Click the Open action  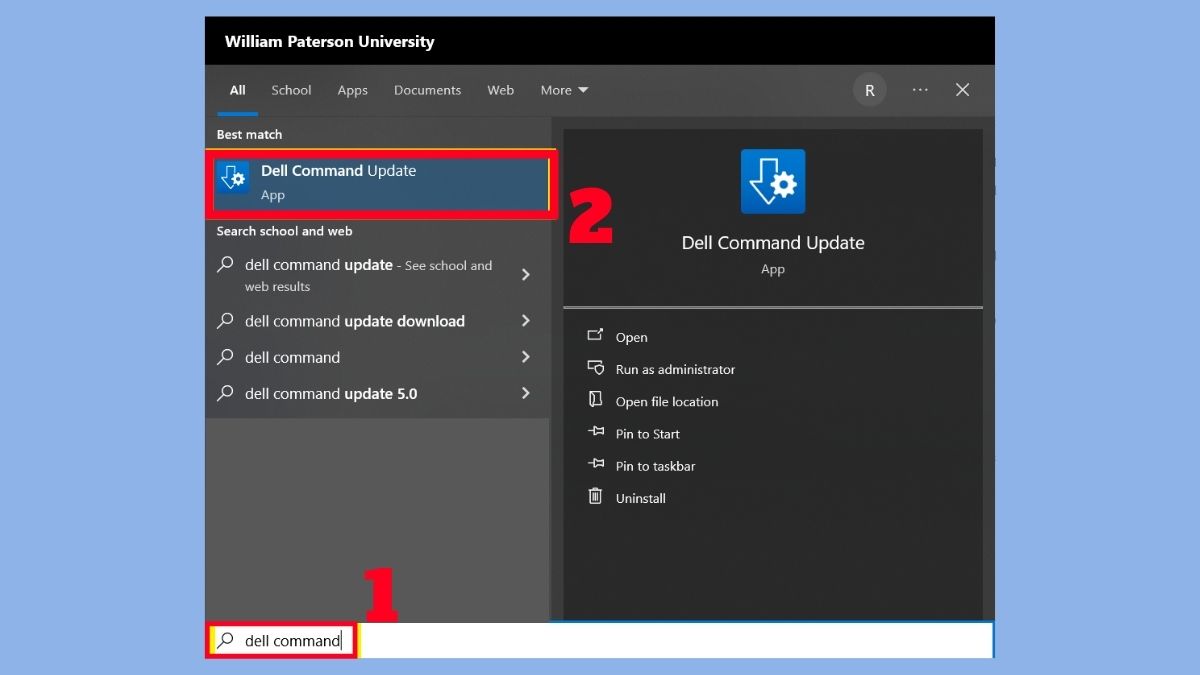pyautogui.click(x=631, y=338)
